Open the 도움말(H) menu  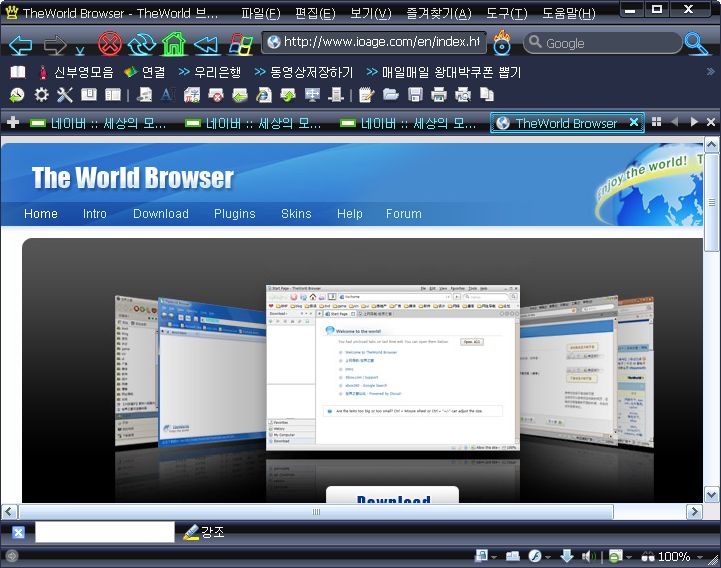(568, 13)
